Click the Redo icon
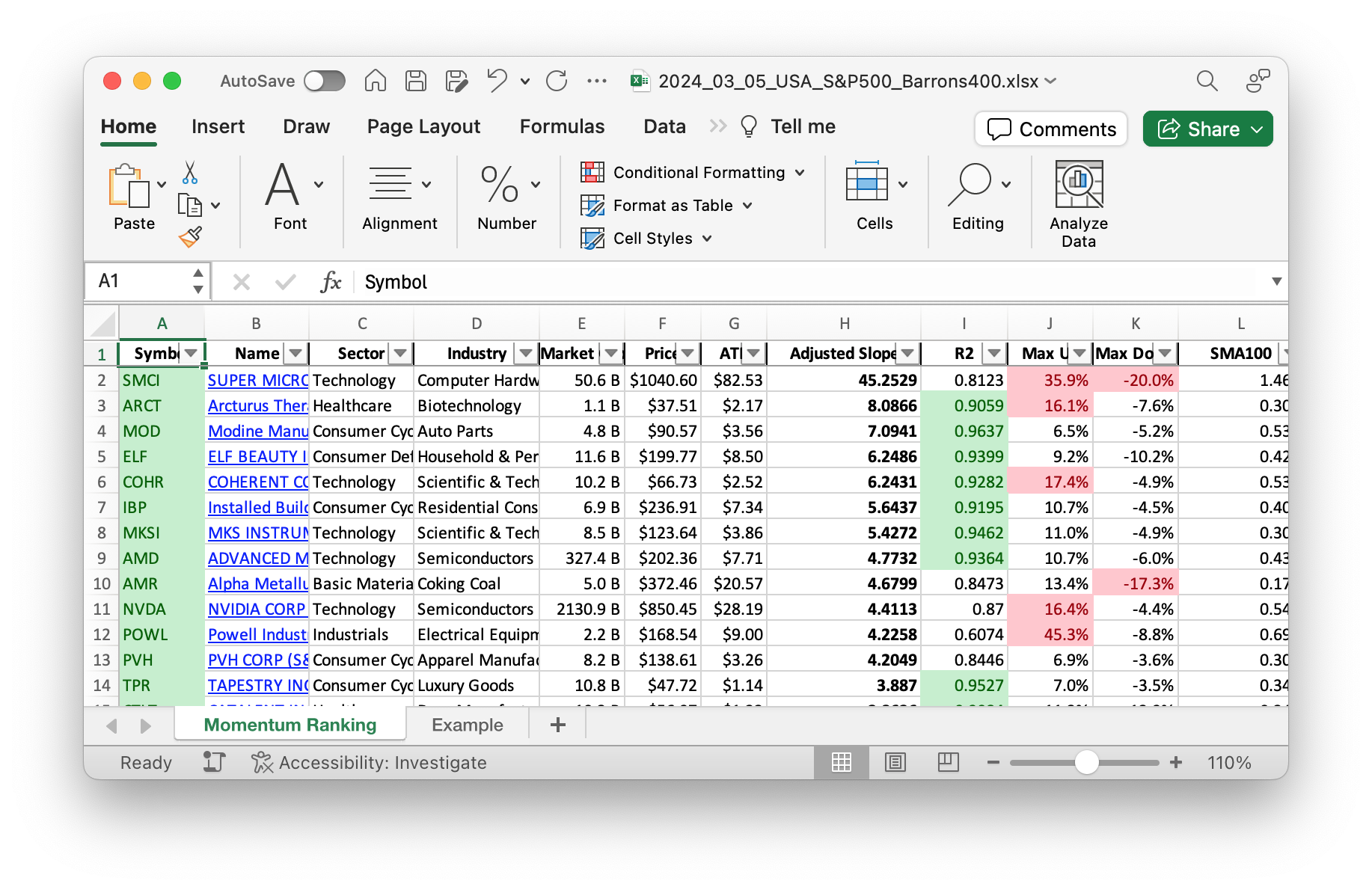 (557, 81)
